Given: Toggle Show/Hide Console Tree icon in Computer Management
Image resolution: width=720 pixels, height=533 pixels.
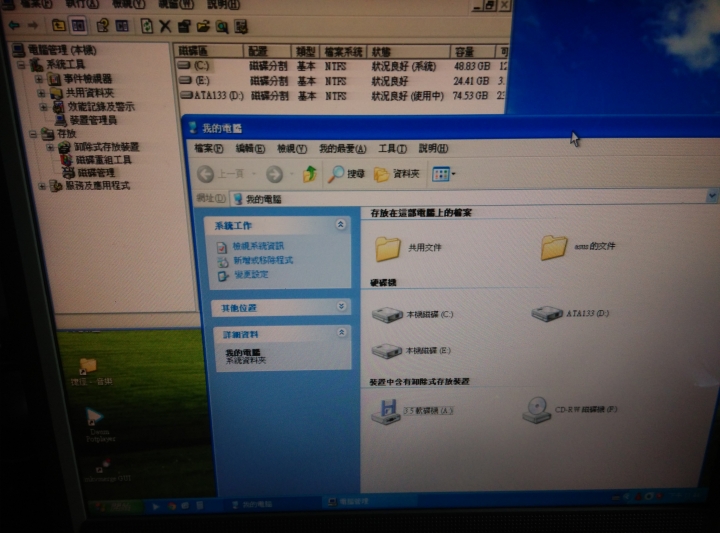Looking at the screenshot, I should coord(79,26).
